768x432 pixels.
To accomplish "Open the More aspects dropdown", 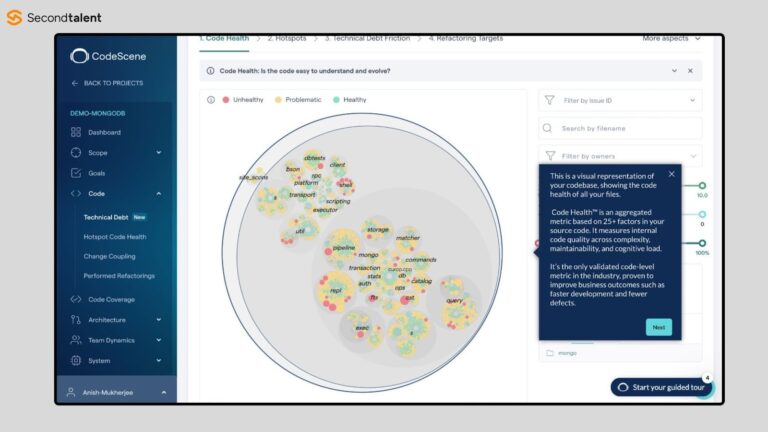I will tap(671, 38).
